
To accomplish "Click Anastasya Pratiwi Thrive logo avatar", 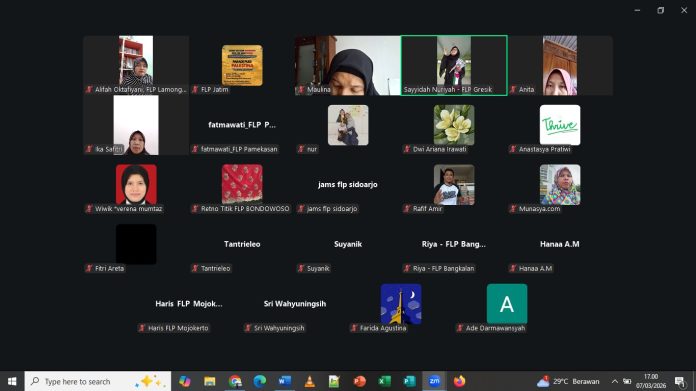I will coord(560,125).
